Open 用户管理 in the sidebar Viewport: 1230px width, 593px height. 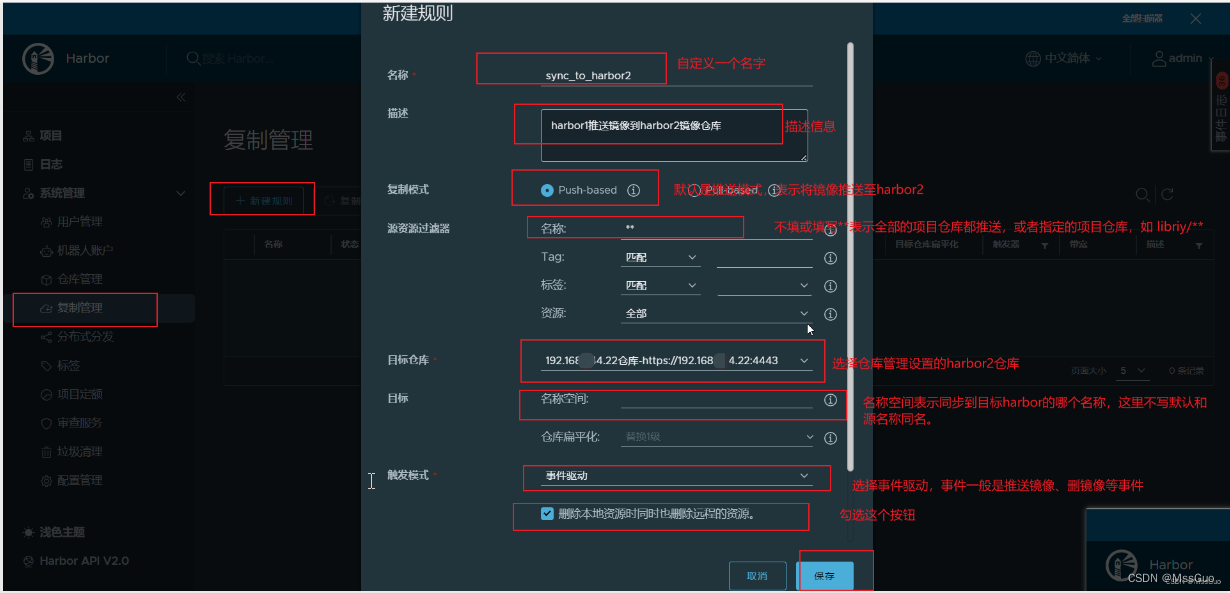pyautogui.click(x=79, y=222)
